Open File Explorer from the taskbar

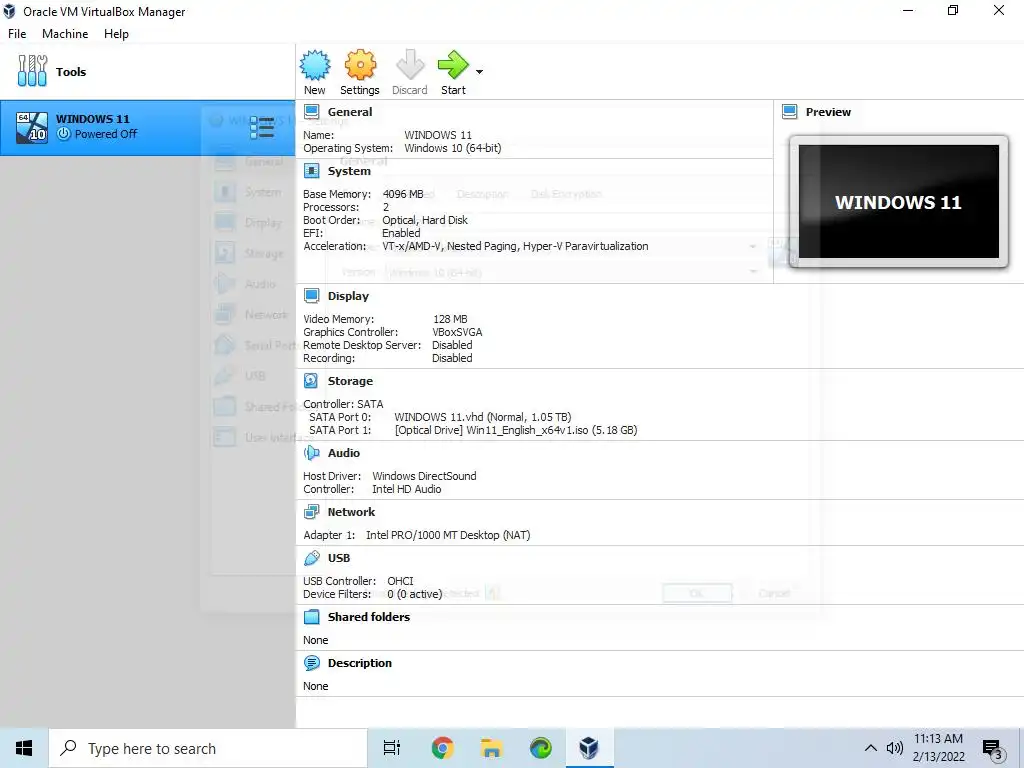(492, 748)
